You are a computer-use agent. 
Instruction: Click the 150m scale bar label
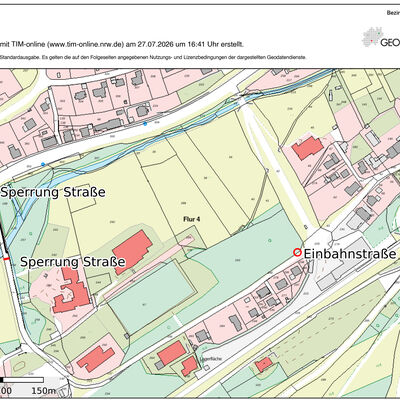pyautogui.click(x=44, y=390)
